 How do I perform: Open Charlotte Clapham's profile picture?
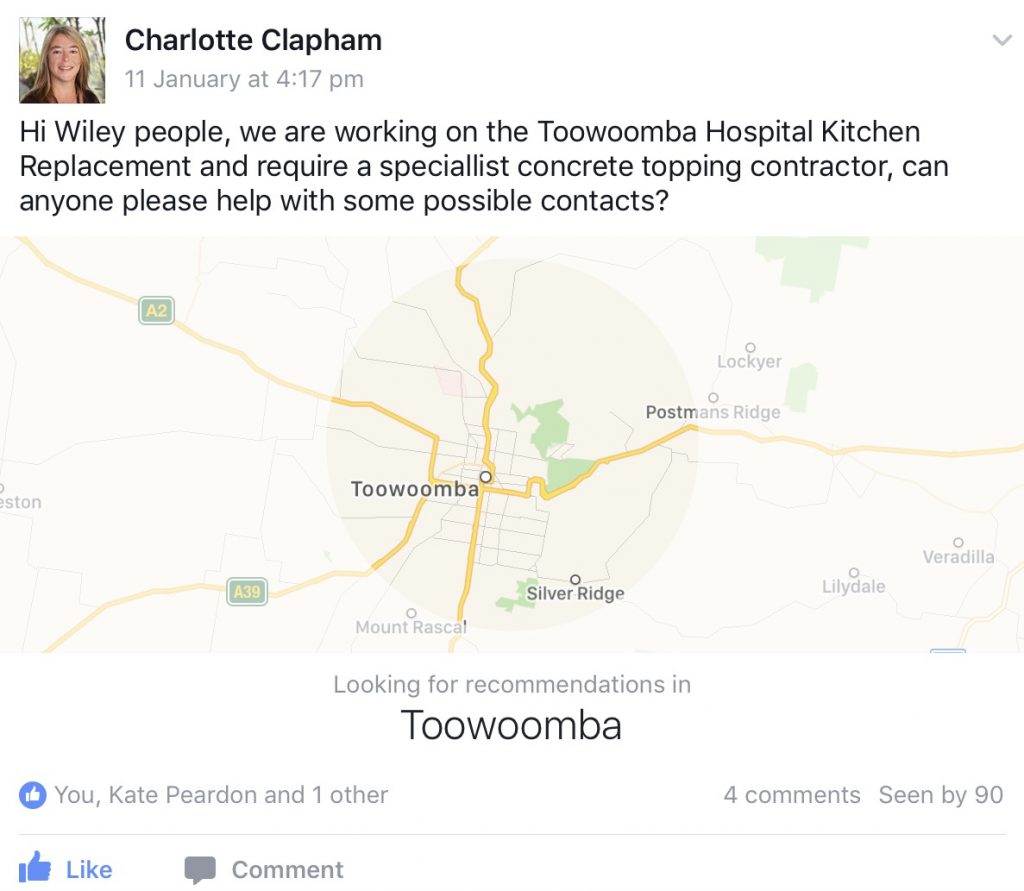[x=62, y=60]
